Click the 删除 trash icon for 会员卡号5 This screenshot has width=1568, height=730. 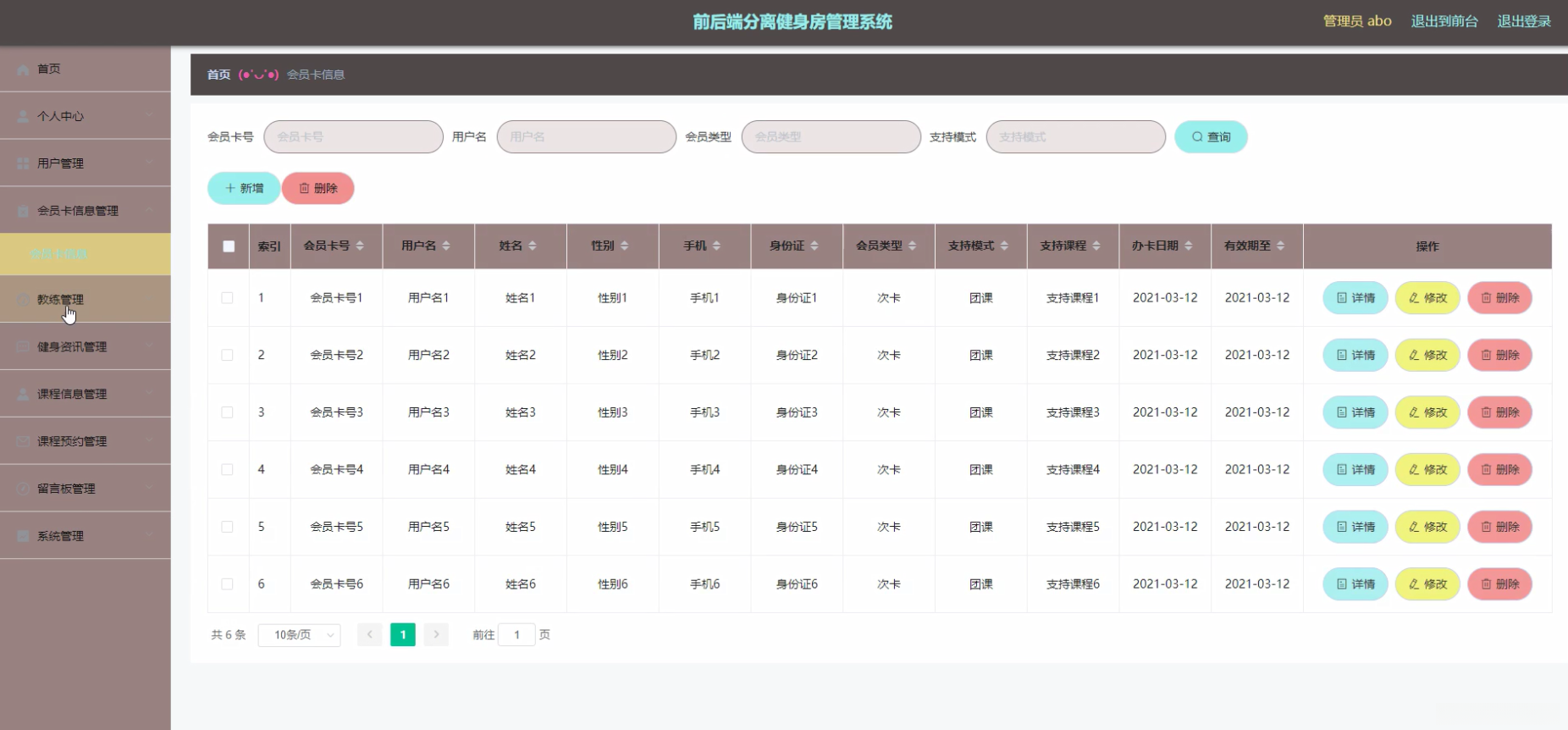pyautogui.click(x=1486, y=527)
